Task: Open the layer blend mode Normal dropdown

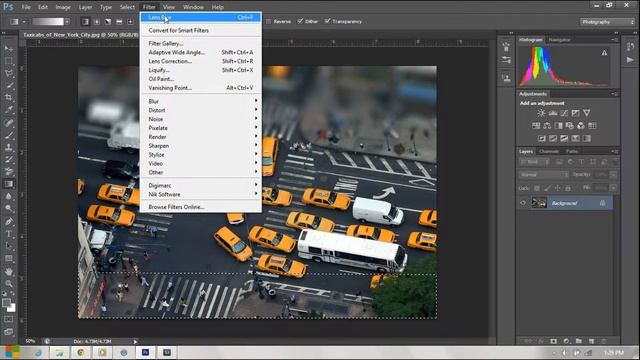Action: (544, 175)
